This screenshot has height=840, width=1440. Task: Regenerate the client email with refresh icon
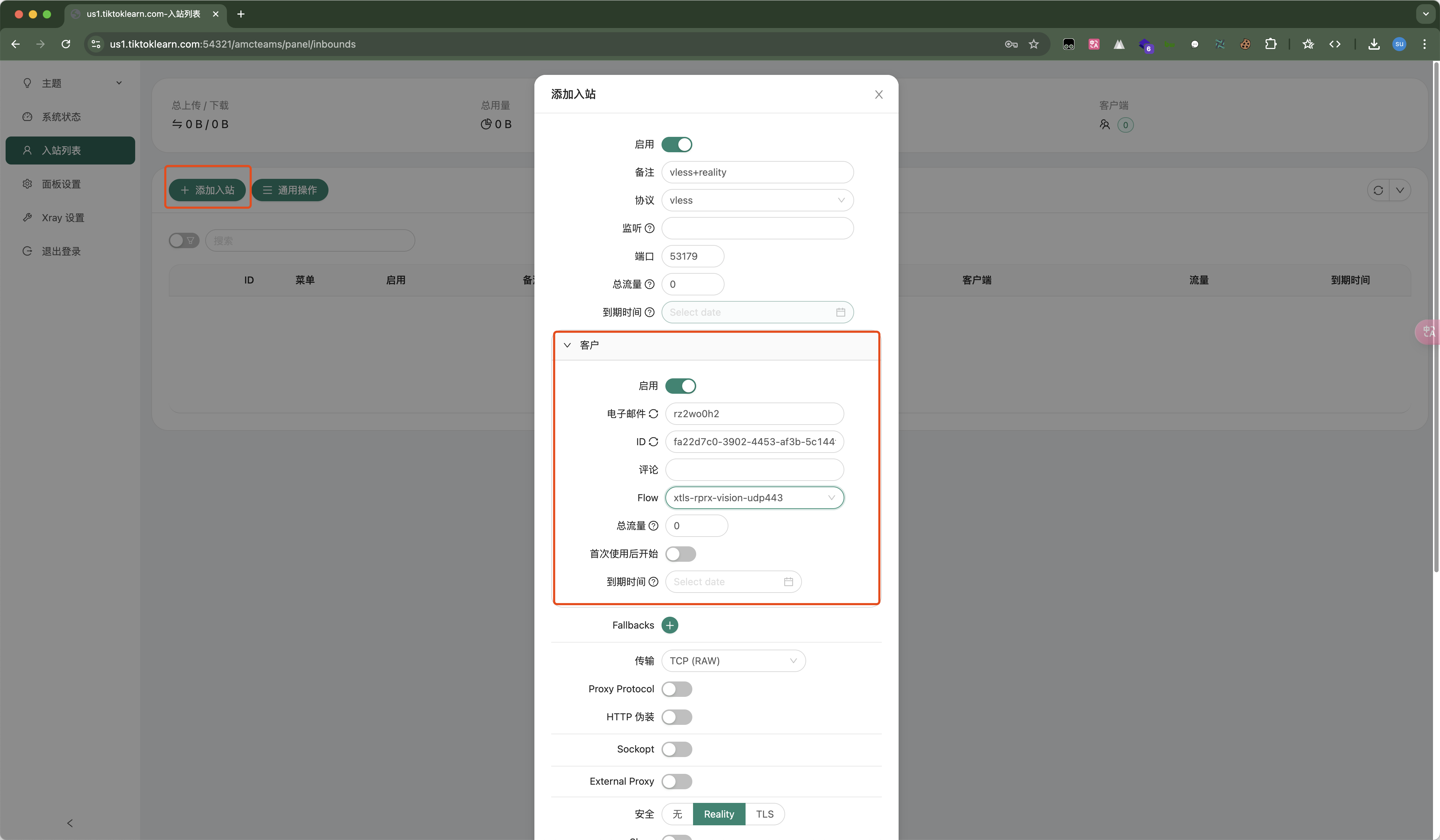tap(653, 413)
